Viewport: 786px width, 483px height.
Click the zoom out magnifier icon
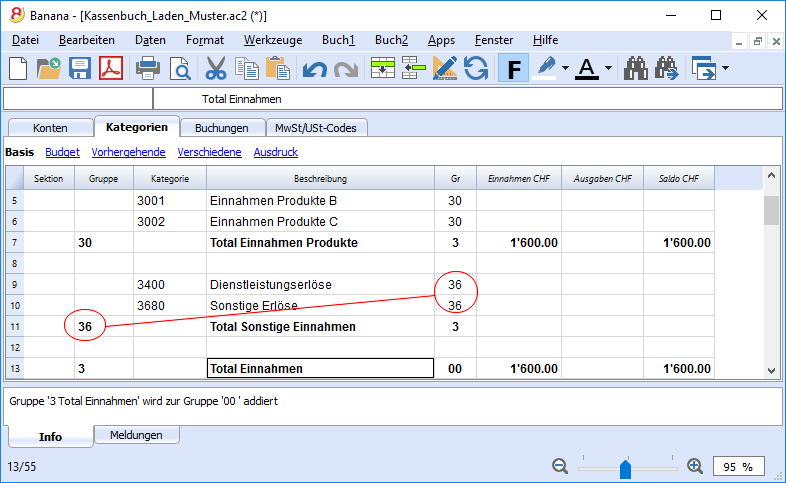[560, 466]
